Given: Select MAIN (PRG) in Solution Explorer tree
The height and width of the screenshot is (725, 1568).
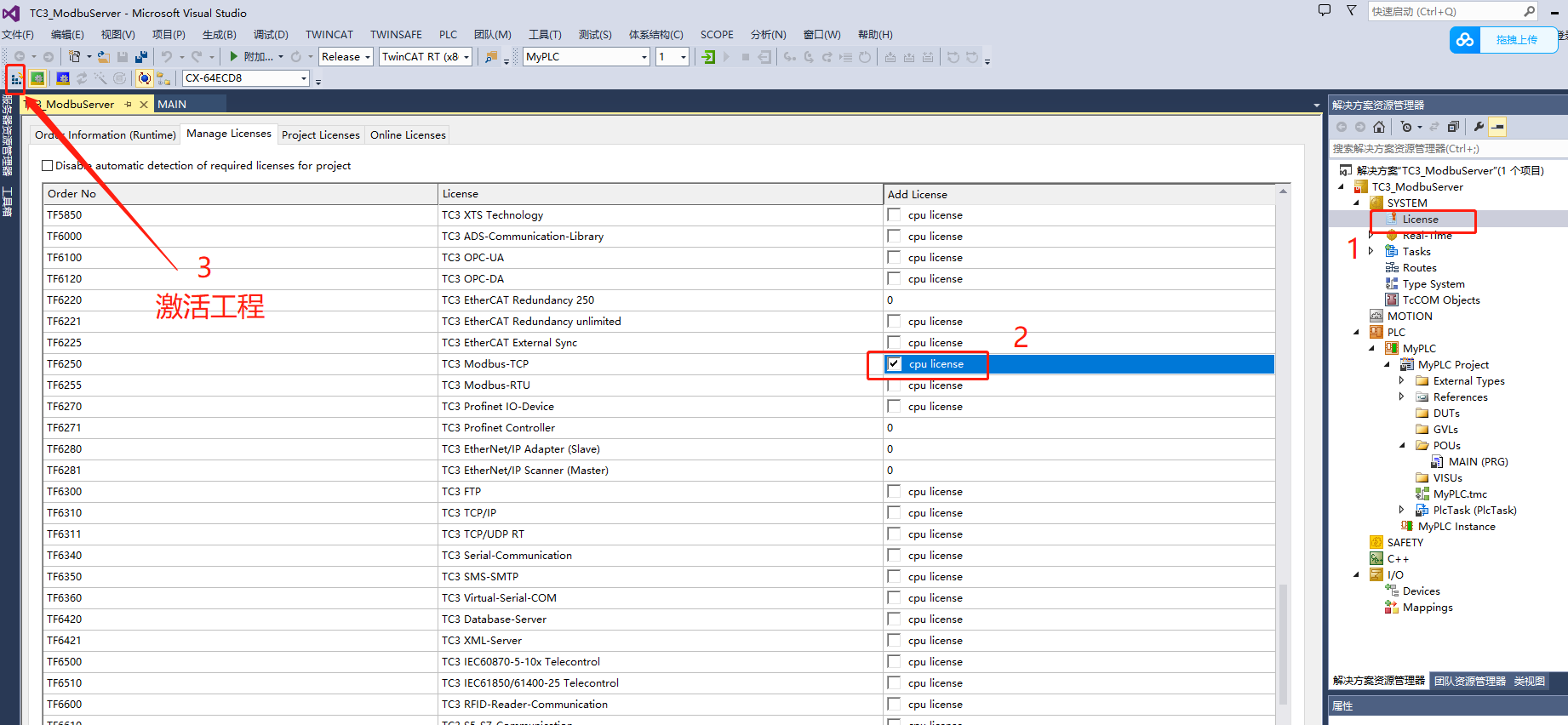Looking at the screenshot, I should click(1479, 462).
